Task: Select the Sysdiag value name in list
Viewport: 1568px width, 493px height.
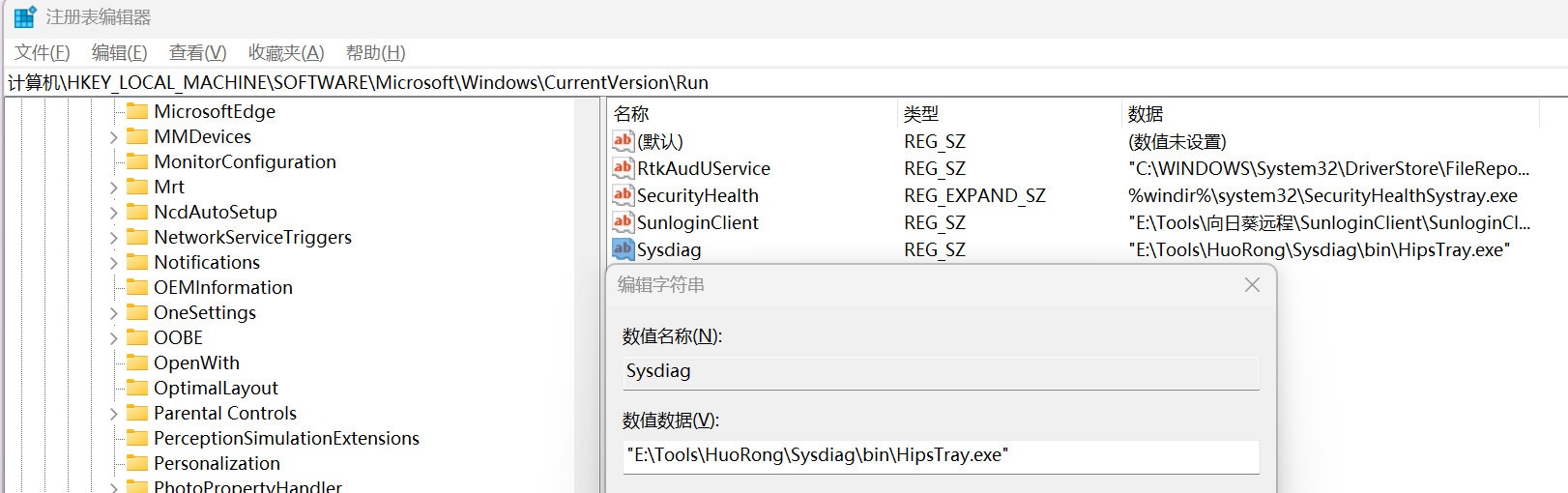Action: [x=669, y=249]
